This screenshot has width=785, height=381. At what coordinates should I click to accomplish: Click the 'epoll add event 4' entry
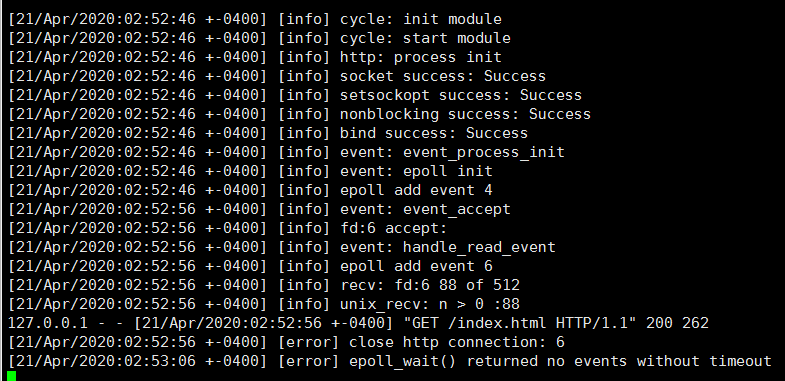pos(416,190)
